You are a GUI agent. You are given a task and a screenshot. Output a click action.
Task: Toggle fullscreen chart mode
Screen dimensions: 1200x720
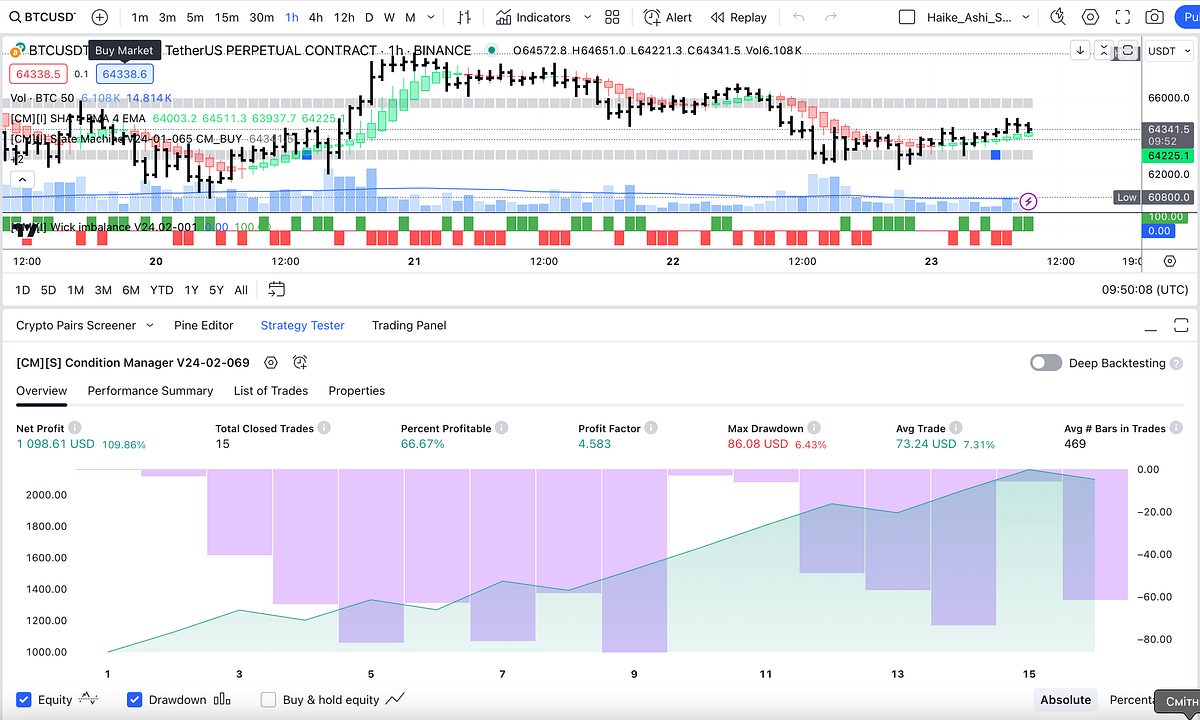coord(1122,17)
